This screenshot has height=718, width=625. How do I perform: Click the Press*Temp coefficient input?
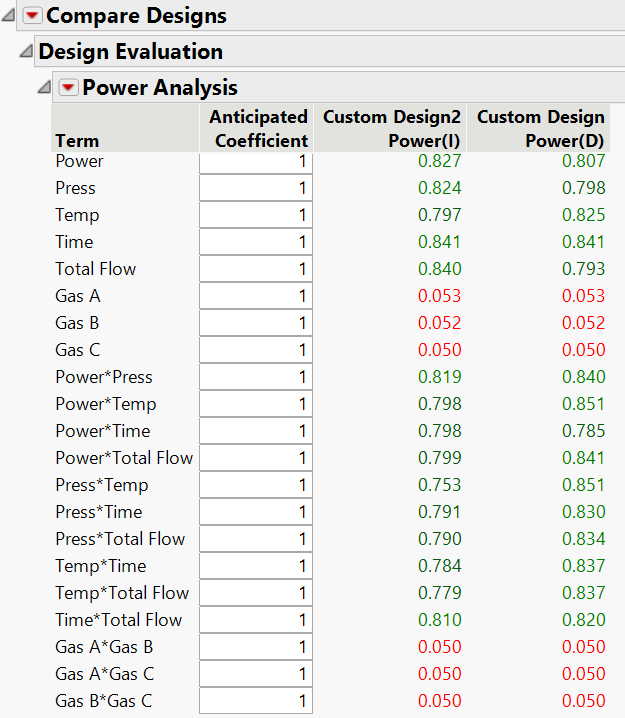[x=256, y=485]
